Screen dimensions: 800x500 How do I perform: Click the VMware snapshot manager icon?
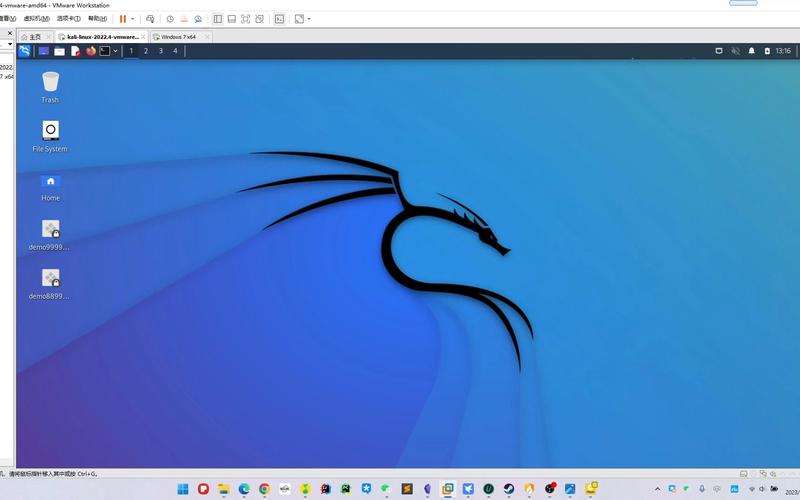tap(198, 19)
